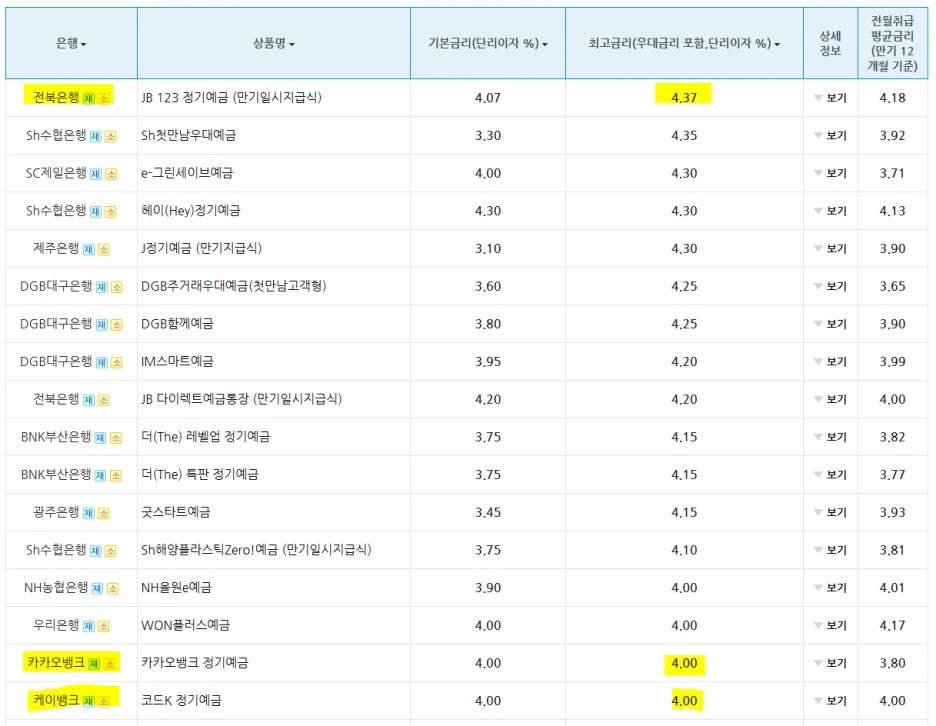
Task: Expand 보기 details for 헤이(Hey)정기예금
Action: 831,211
